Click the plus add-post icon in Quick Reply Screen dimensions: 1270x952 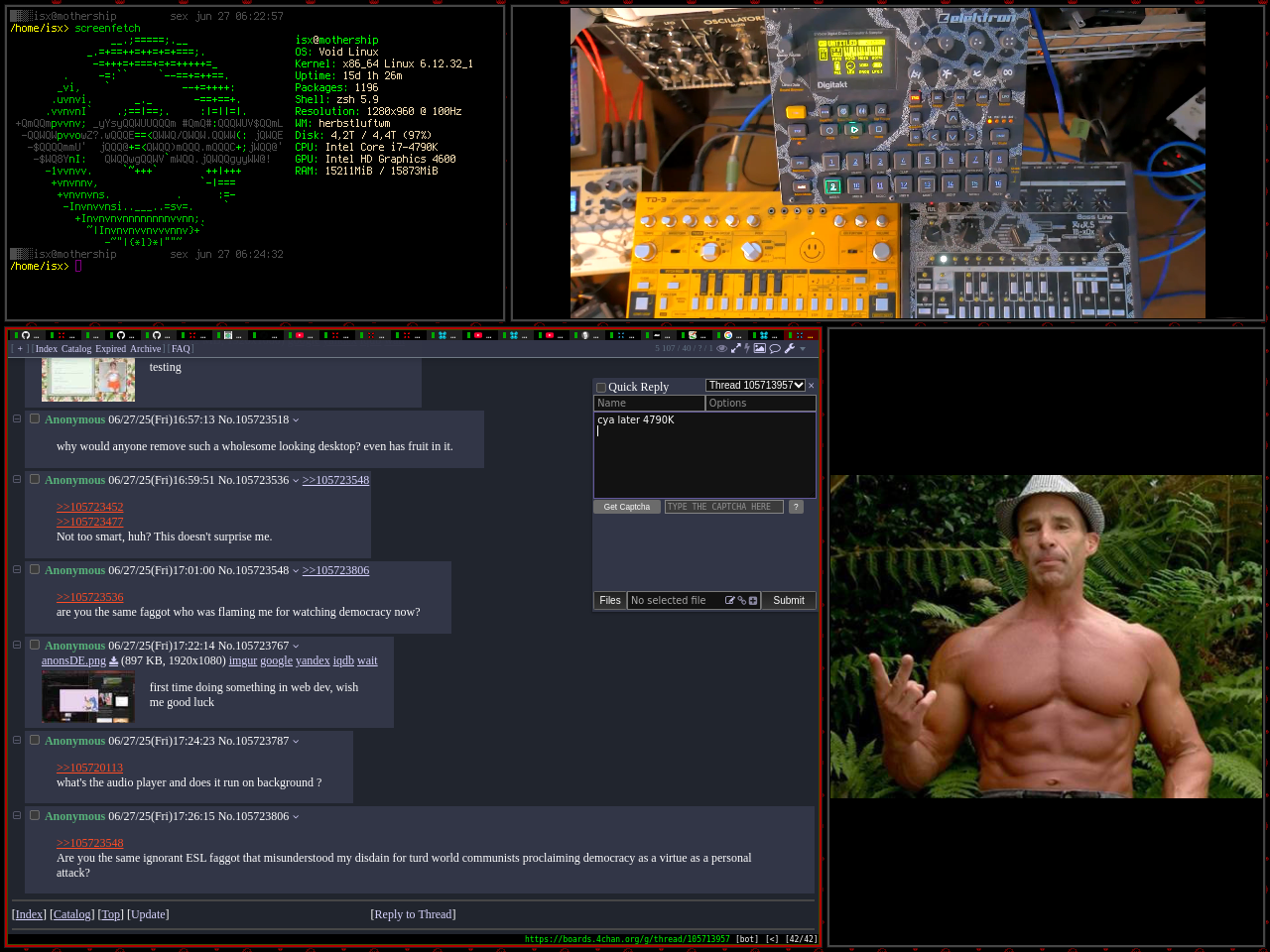click(753, 601)
